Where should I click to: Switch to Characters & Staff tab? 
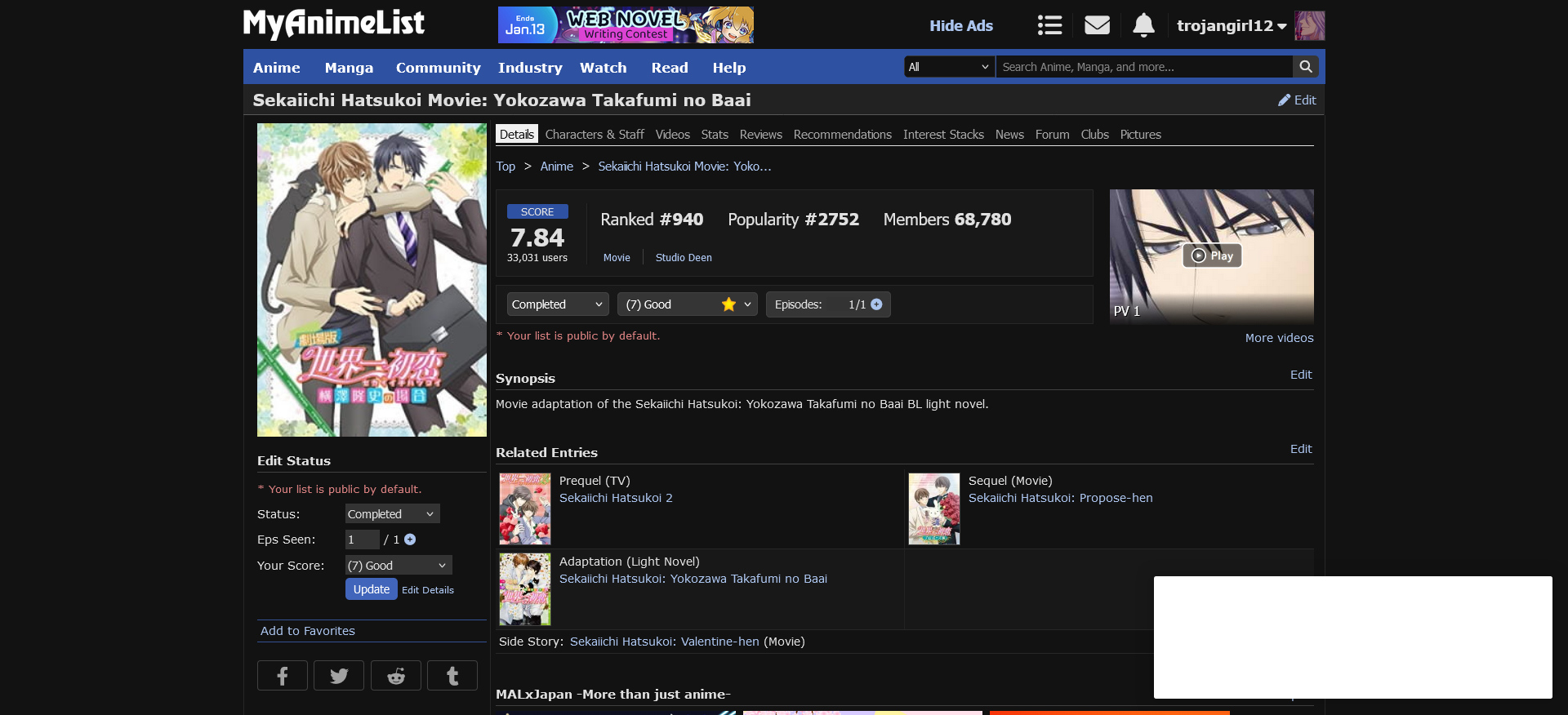[x=594, y=135]
